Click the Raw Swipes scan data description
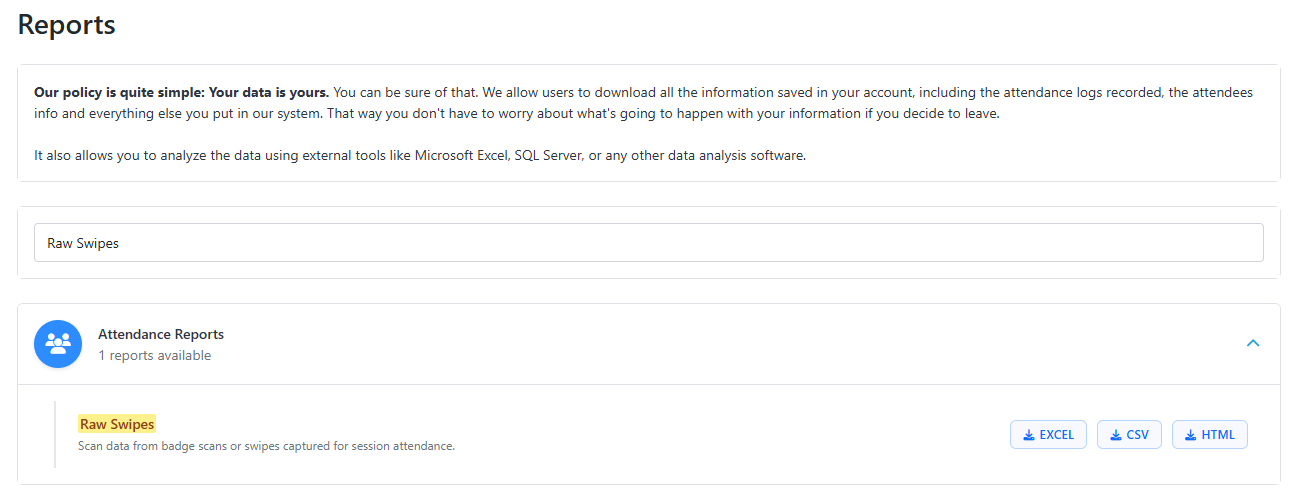 tap(266, 446)
